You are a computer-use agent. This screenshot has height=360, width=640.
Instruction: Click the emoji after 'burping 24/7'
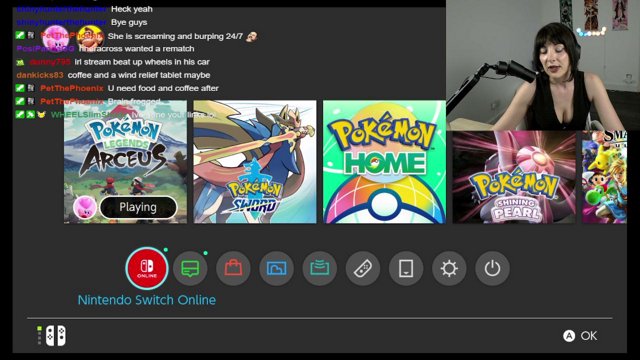tap(252, 37)
